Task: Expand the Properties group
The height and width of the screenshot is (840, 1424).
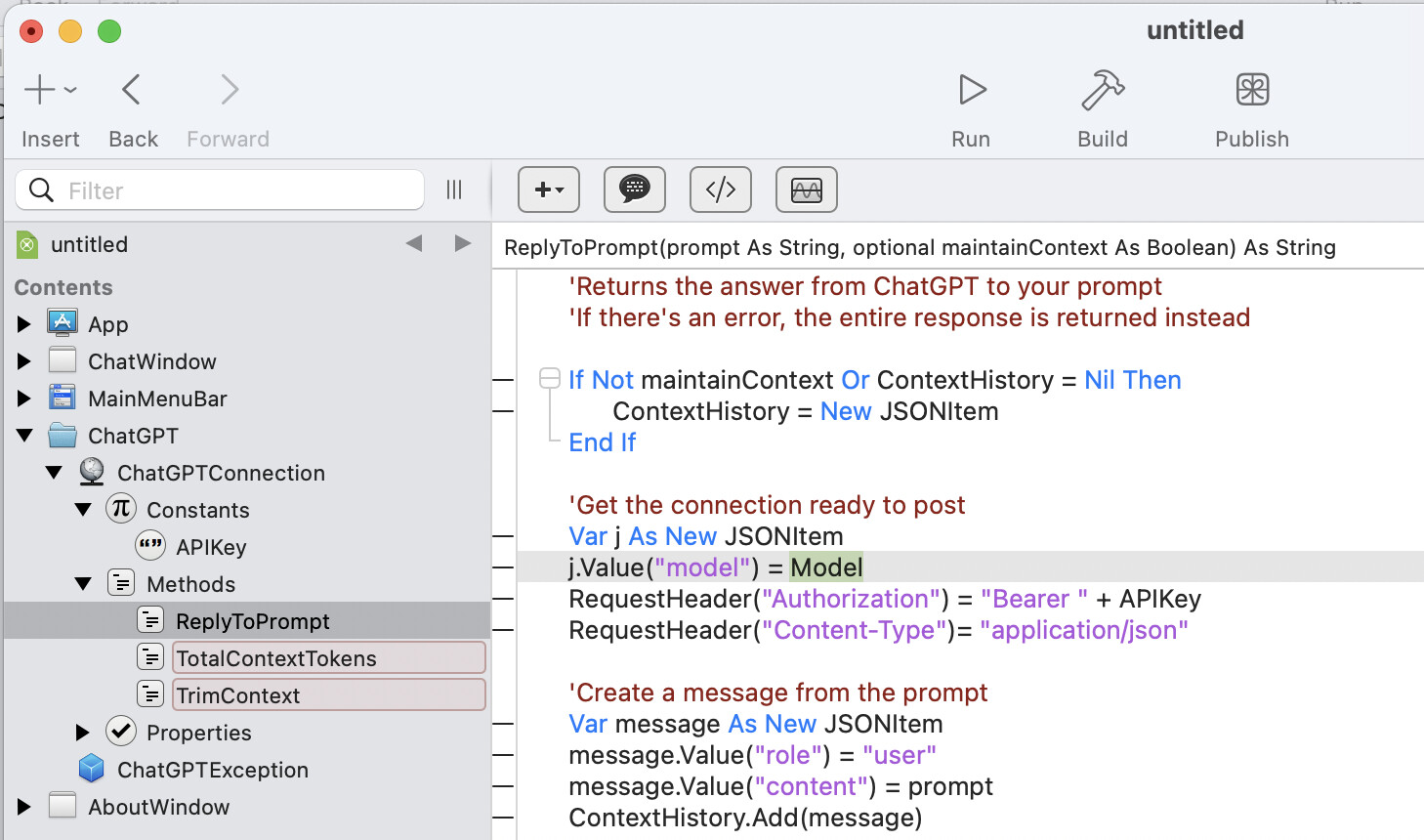Action: point(83,733)
